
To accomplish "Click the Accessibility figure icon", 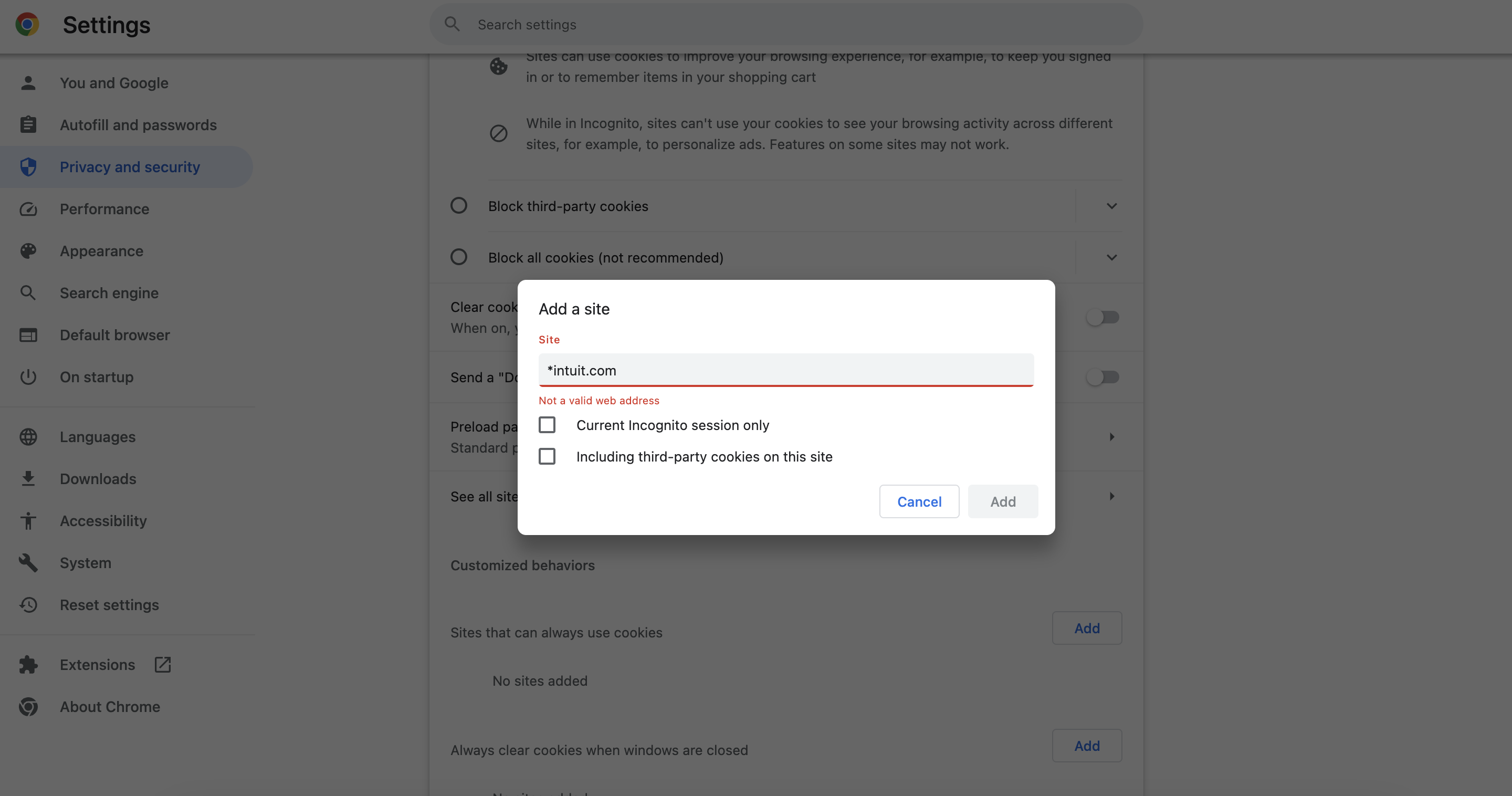I will (28, 521).
